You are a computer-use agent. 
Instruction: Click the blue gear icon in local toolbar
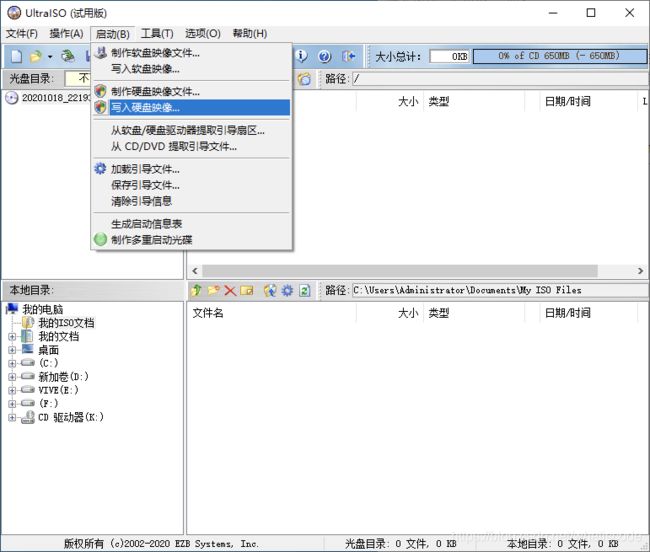[287, 290]
